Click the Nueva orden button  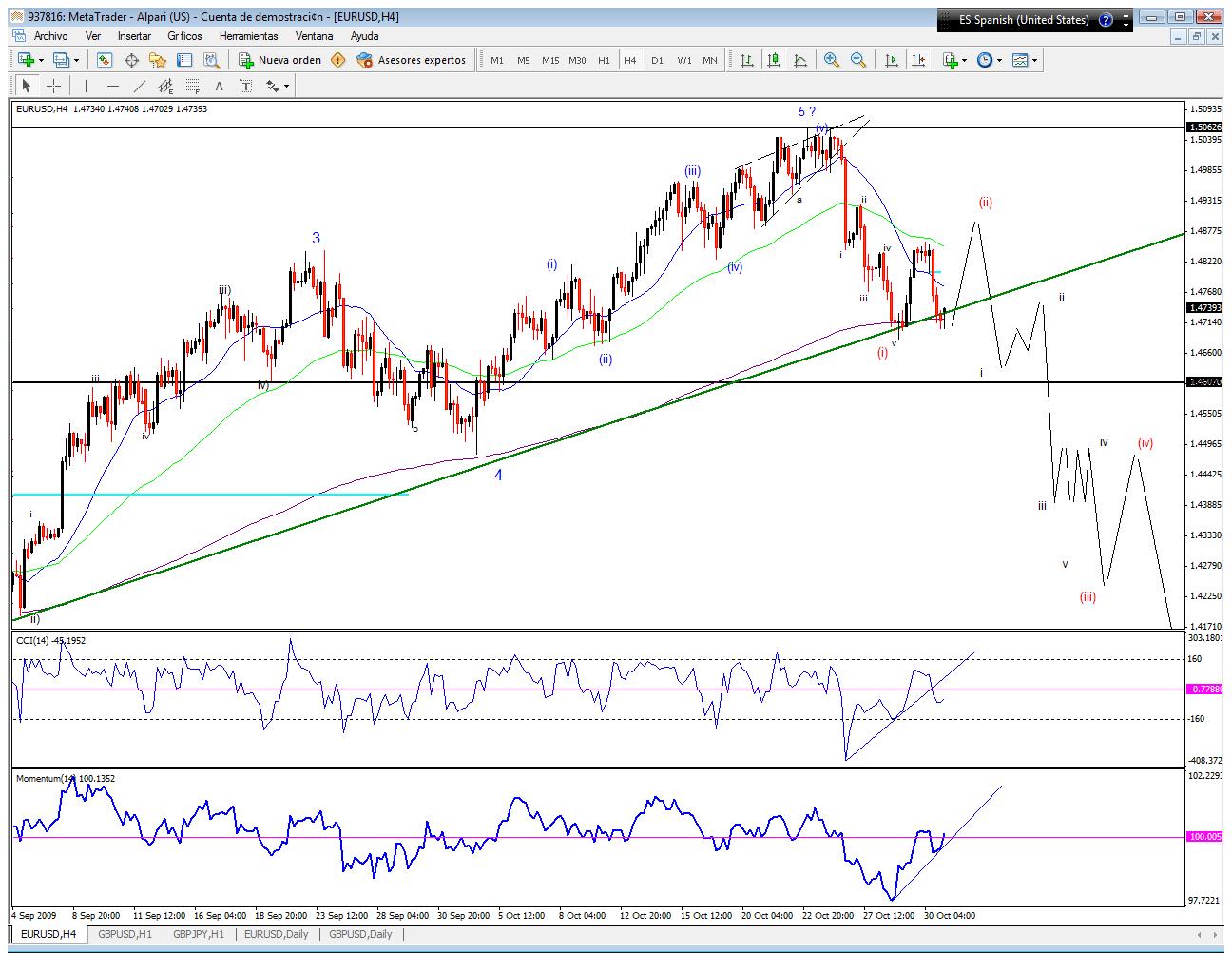[x=280, y=60]
